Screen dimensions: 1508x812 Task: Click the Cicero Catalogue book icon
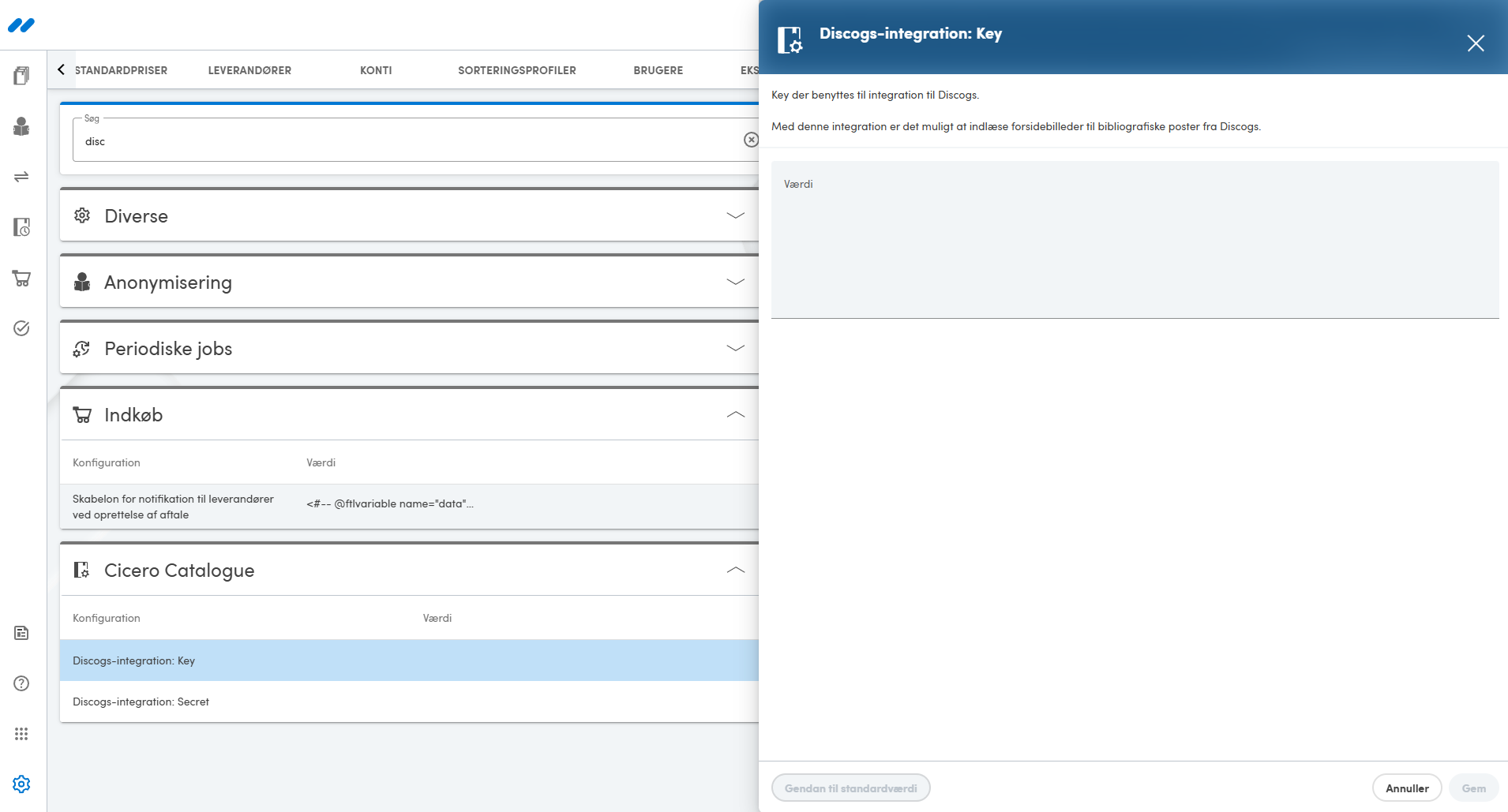click(x=82, y=570)
